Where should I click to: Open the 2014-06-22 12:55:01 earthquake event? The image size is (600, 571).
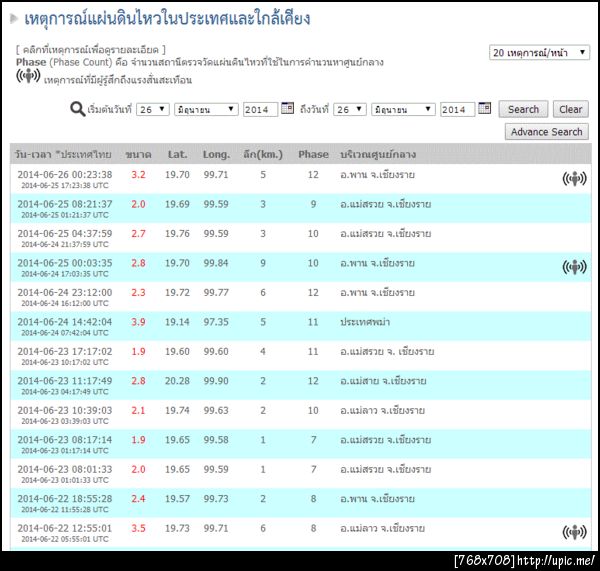click(x=301, y=532)
